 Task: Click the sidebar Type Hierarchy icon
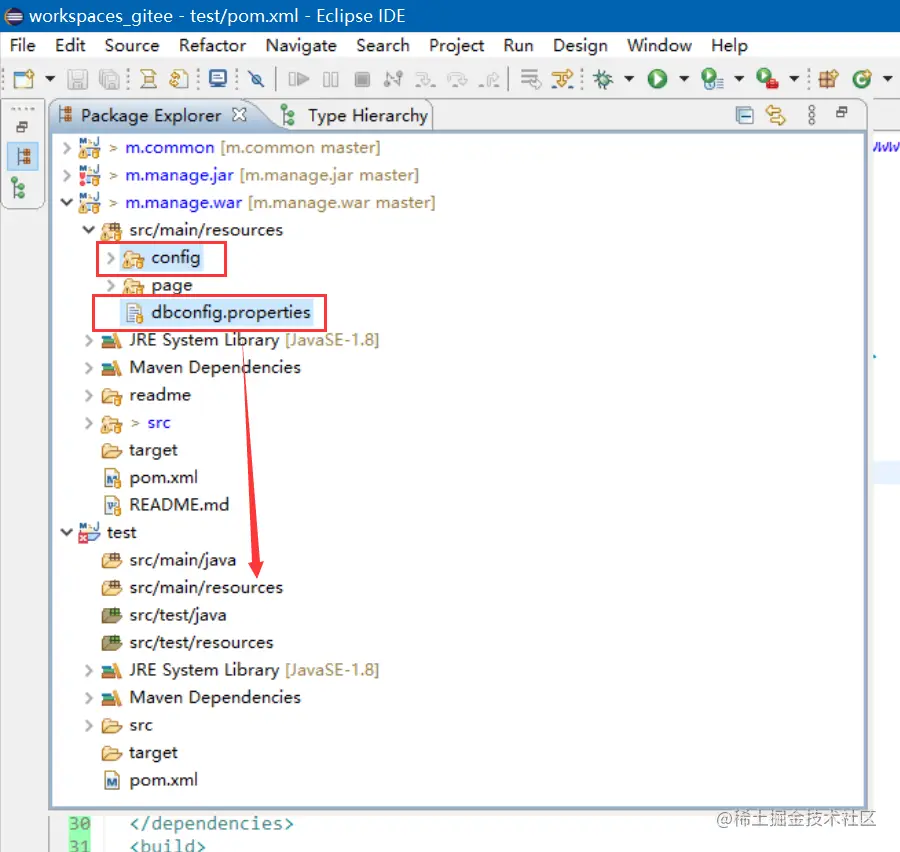(18, 188)
